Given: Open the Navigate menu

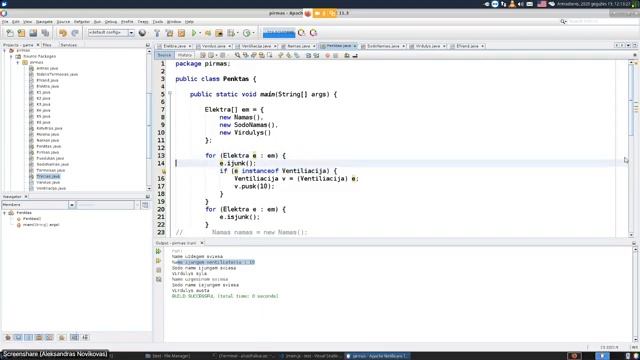Looking at the screenshot, I should [44, 22].
